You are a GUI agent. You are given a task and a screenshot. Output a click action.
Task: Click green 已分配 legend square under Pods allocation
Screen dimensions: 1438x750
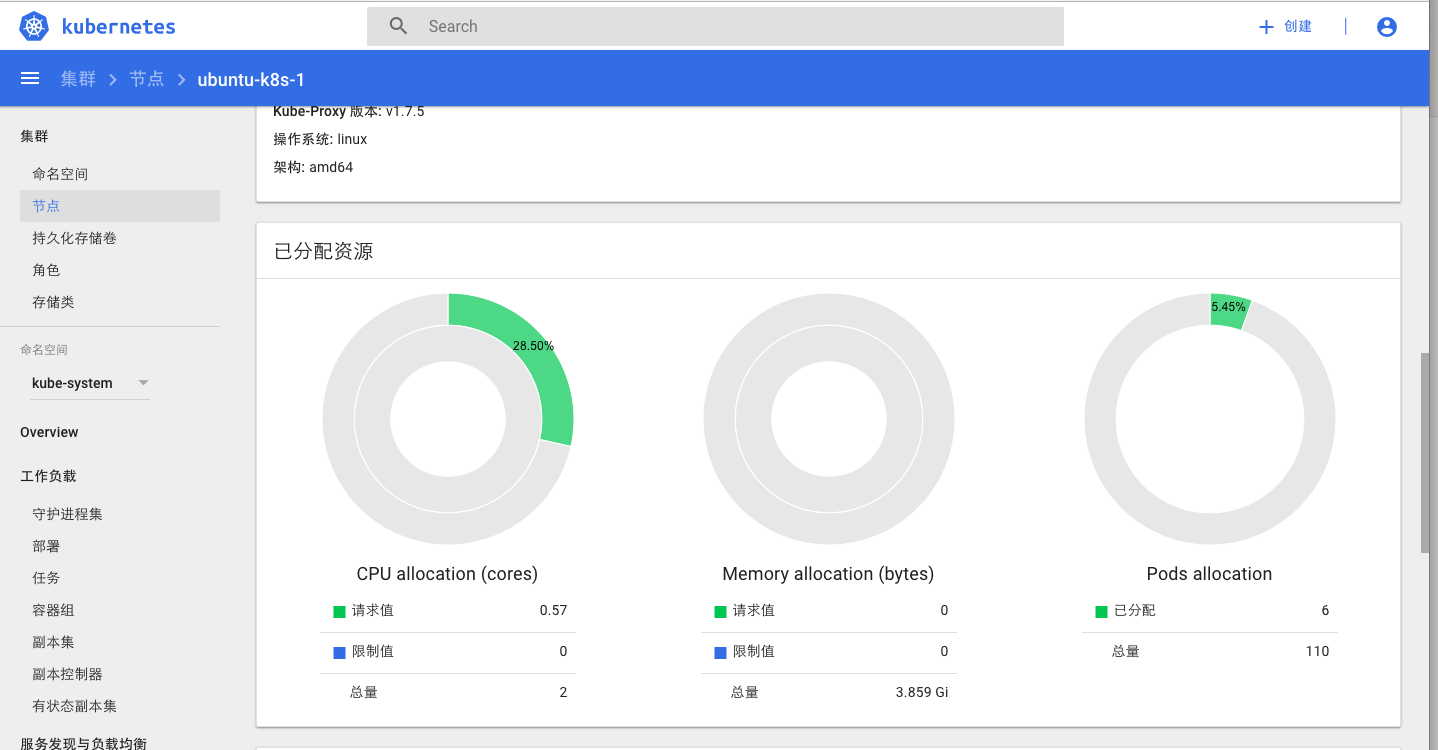1101,611
